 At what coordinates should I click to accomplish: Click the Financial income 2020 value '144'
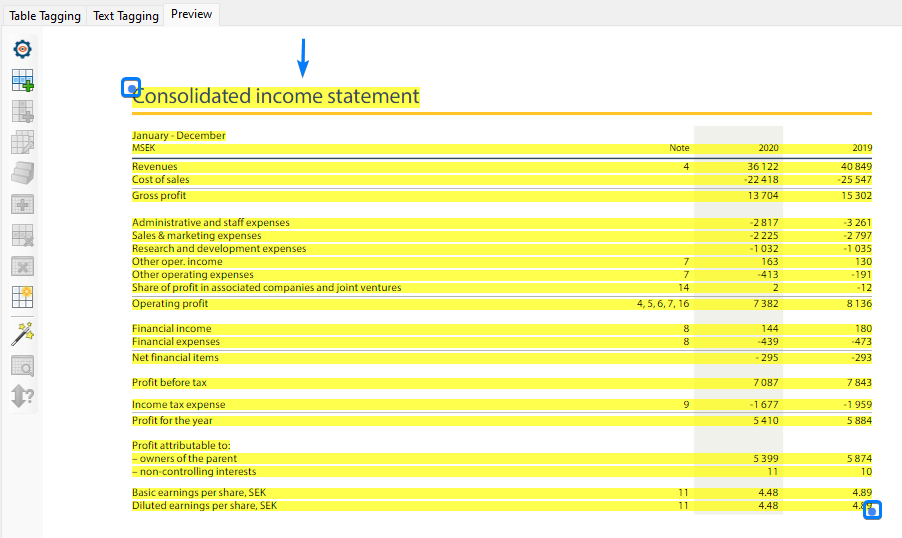coord(769,329)
